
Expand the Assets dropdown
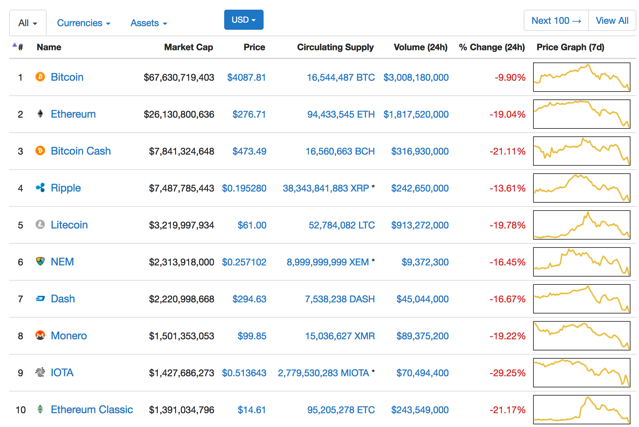[x=149, y=23]
